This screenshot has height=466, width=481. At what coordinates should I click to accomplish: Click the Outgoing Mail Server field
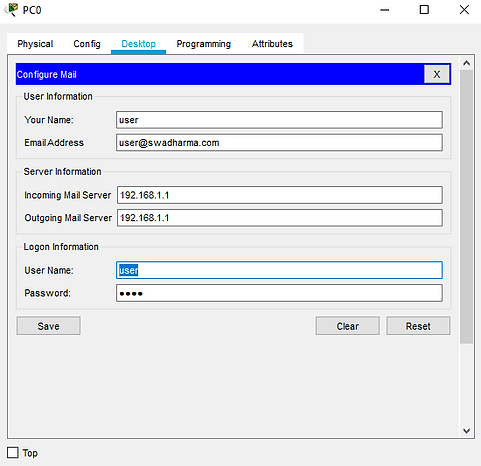(x=280, y=218)
